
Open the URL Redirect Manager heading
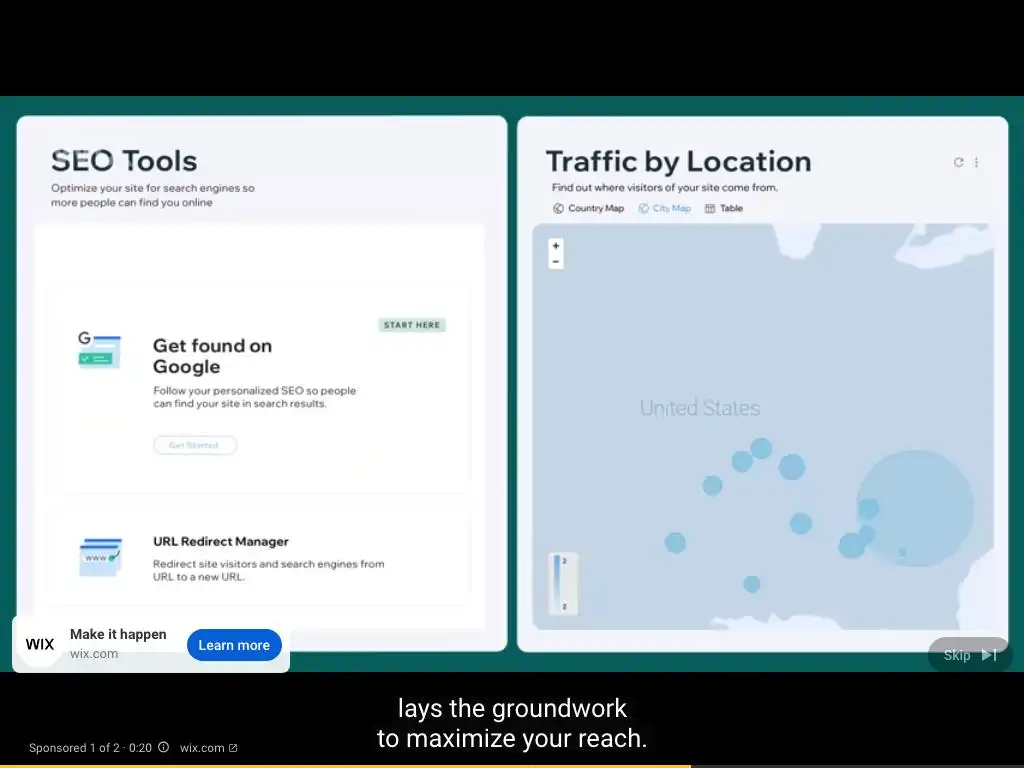click(221, 541)
